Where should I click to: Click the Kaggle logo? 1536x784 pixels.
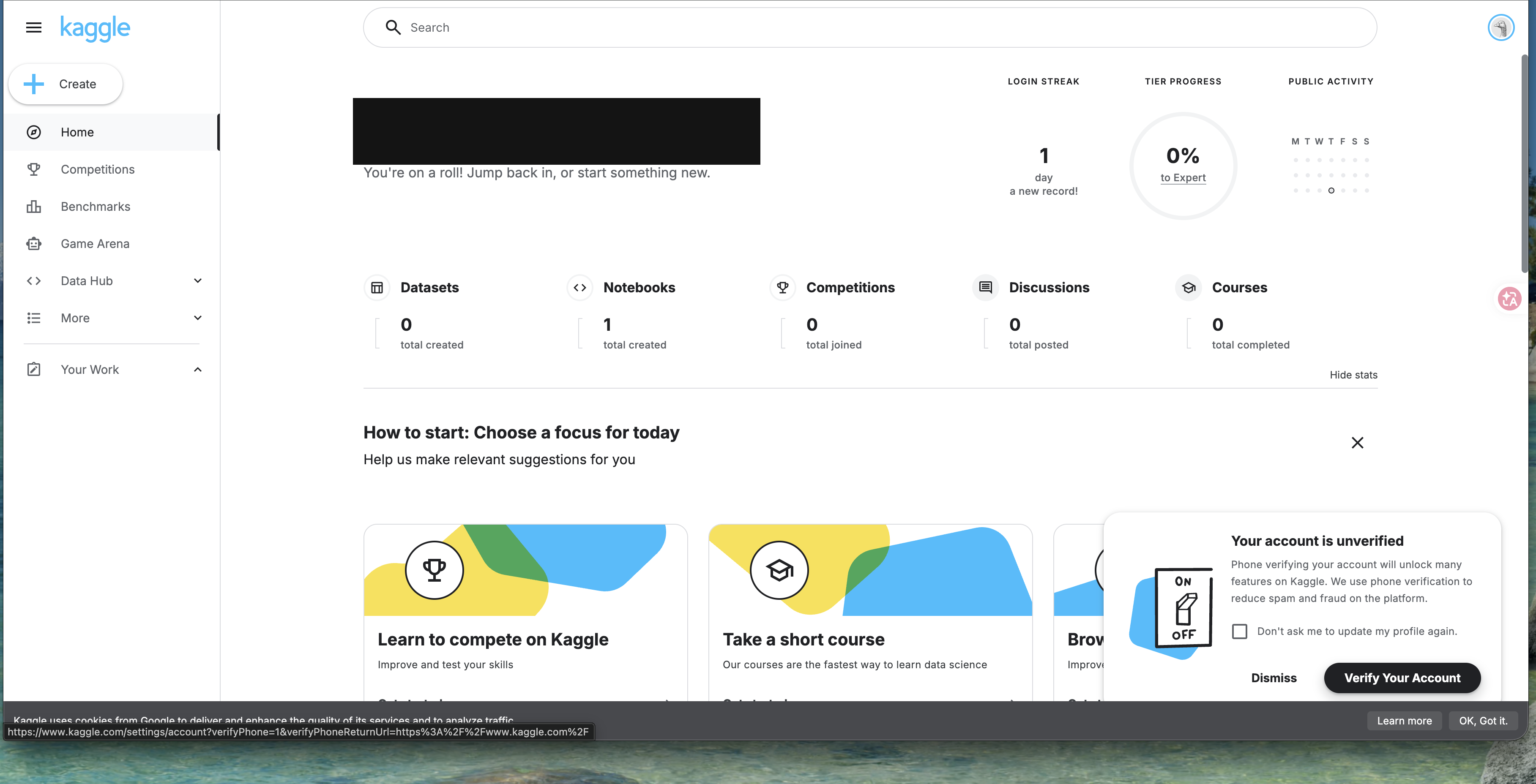click(x=95, y=28)
